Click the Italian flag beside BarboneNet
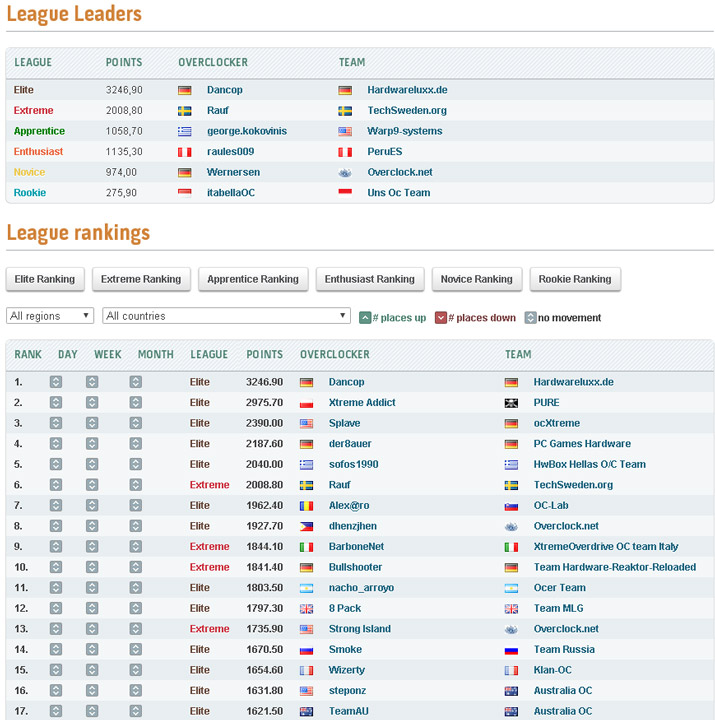 pyautogui.click(x=306, y=547)
